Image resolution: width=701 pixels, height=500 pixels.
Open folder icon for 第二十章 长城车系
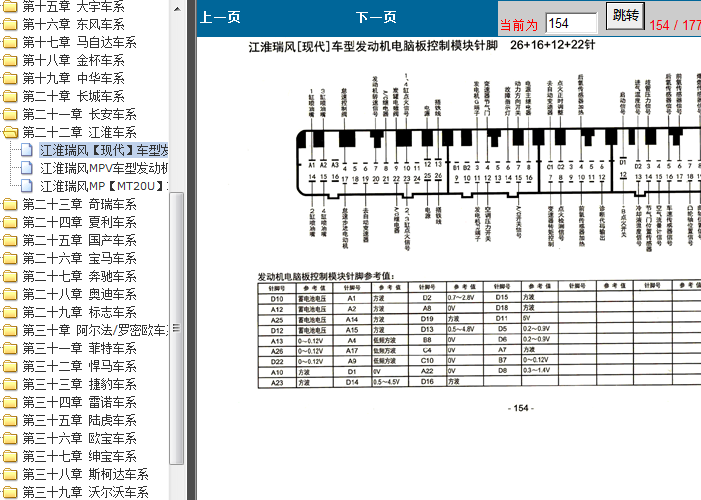pyautogui.click(x=10, y=96)
